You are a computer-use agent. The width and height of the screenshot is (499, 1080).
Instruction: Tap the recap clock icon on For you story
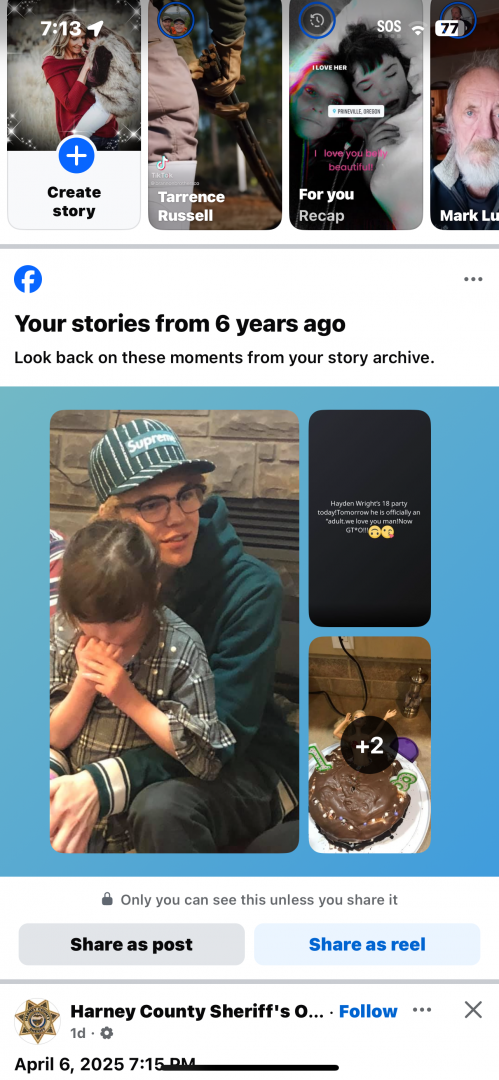click(316, 20)
